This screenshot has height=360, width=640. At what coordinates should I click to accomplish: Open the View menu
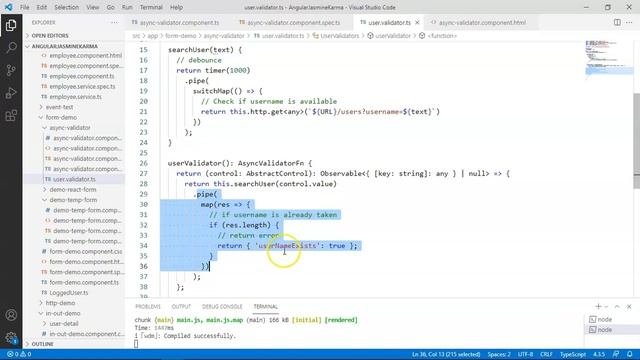pos(93,7)
